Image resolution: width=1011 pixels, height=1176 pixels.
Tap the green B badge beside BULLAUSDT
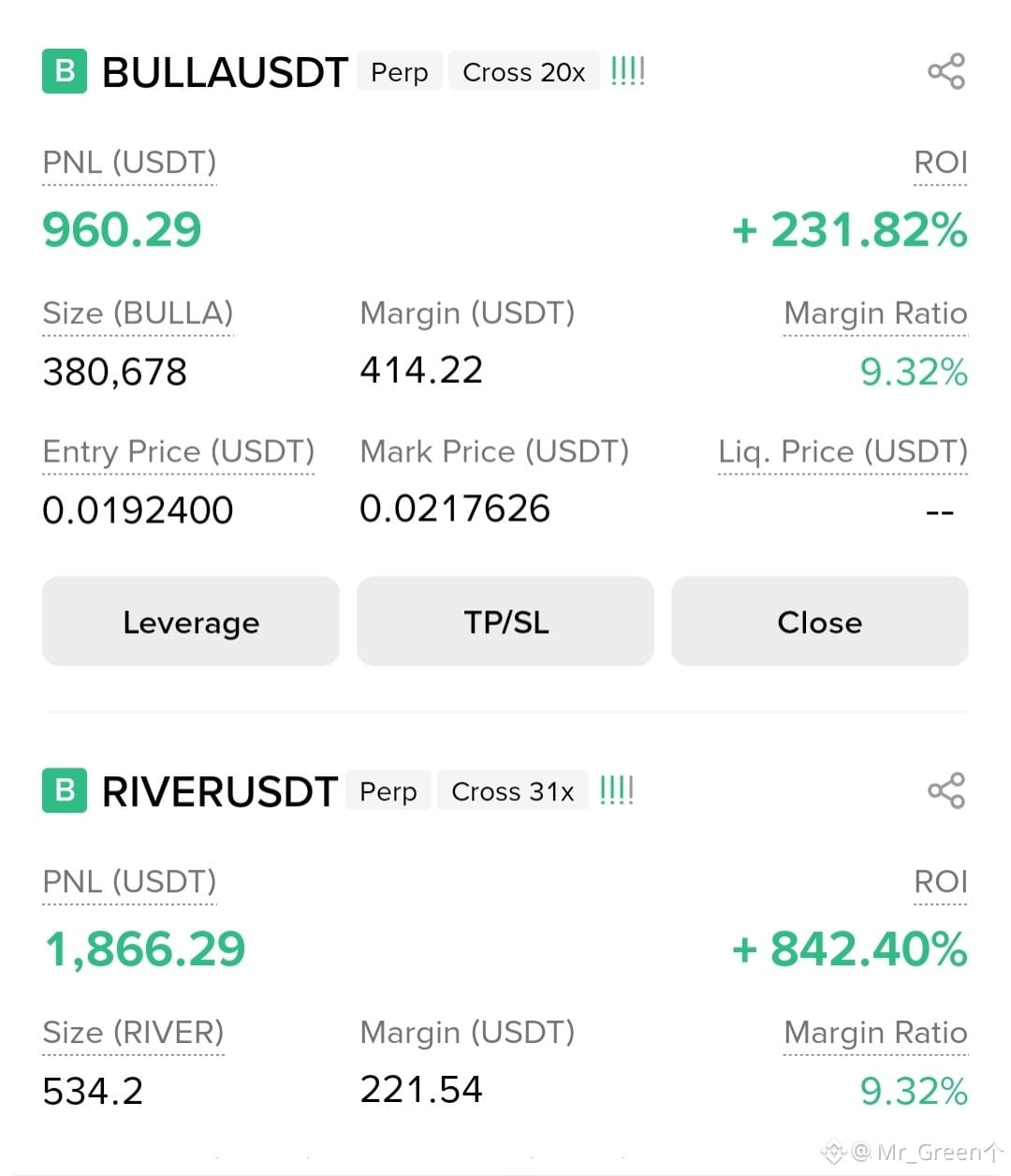tap(65, 71)
